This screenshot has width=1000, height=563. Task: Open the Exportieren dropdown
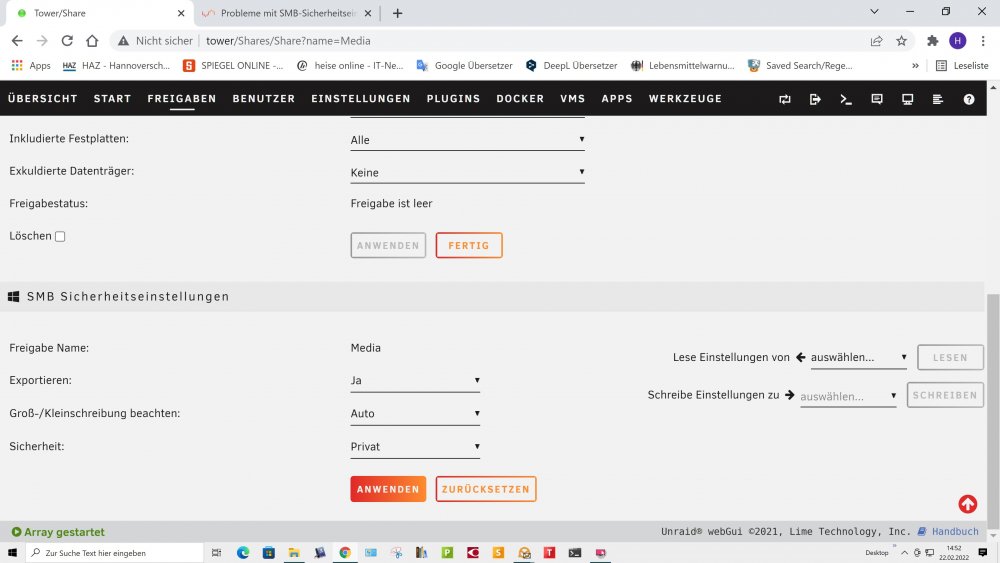415,381
